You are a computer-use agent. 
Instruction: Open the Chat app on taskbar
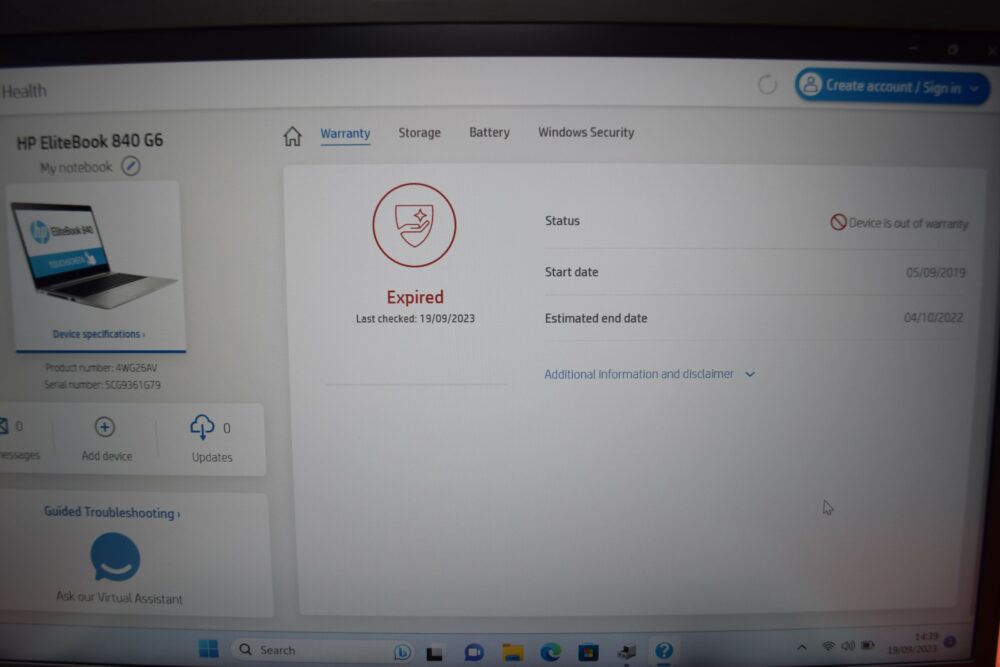click(x=474, y=652)
